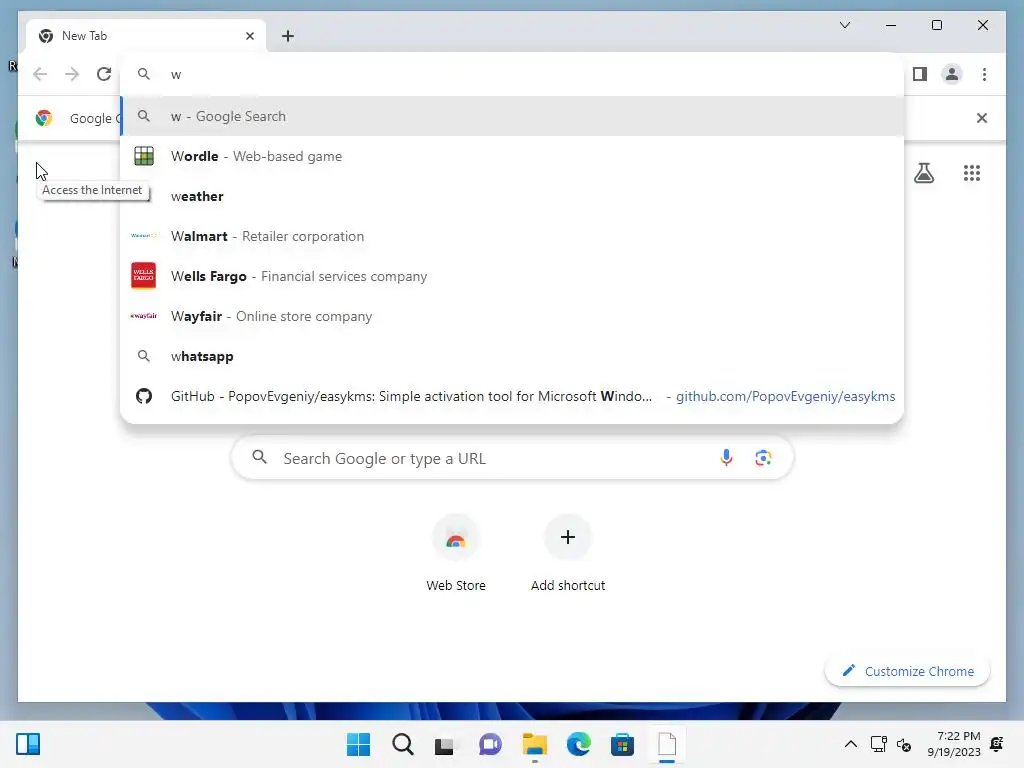Screen dimensions: 1024x768
Task: Open the tab search chevron
Action: coord(844,25)
